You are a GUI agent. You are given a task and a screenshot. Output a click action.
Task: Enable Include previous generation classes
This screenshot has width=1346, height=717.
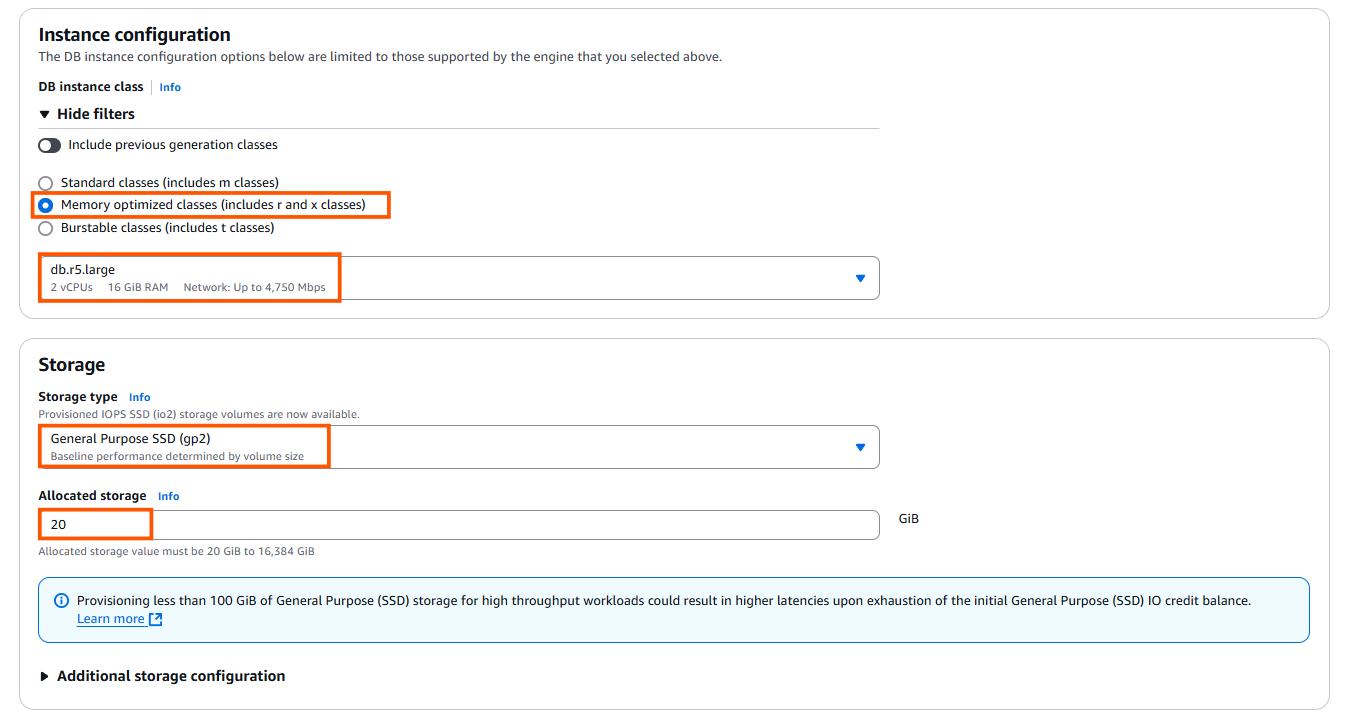pos(49,145)
